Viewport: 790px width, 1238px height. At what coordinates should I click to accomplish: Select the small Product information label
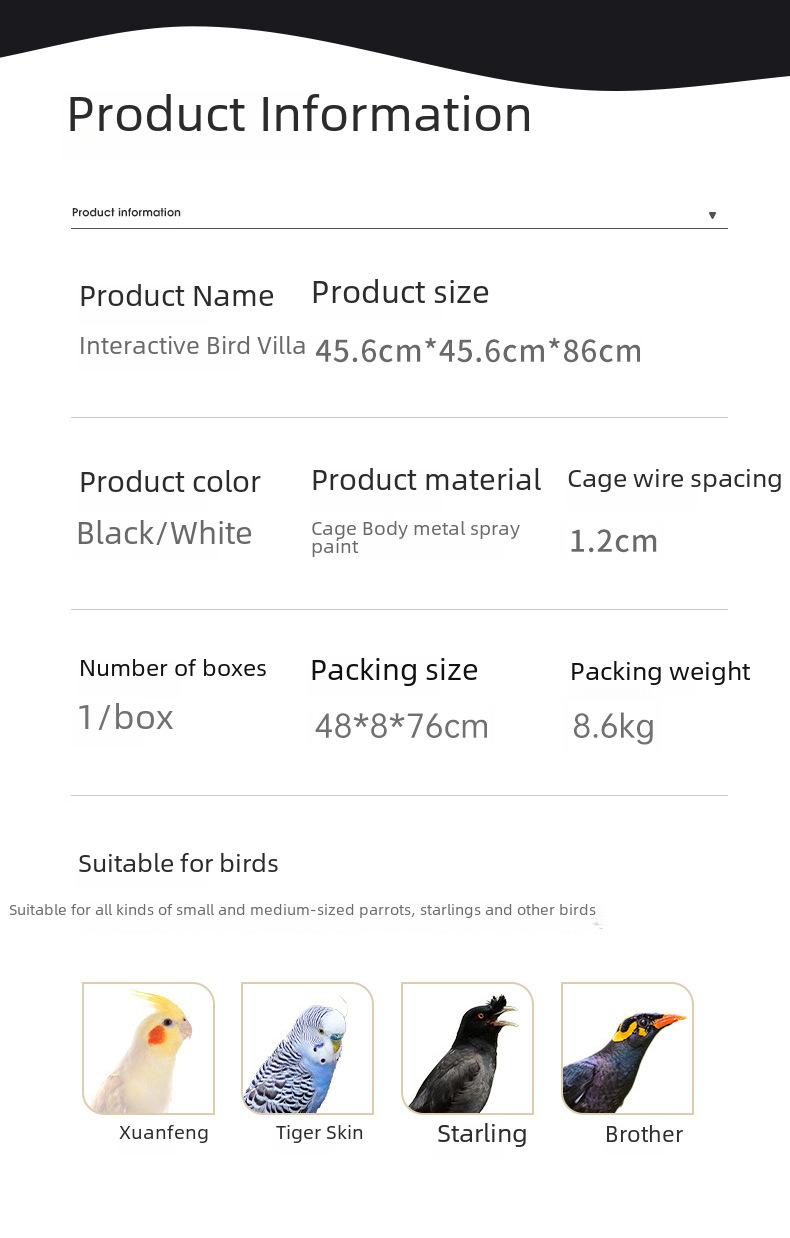[x=126, y=212]
